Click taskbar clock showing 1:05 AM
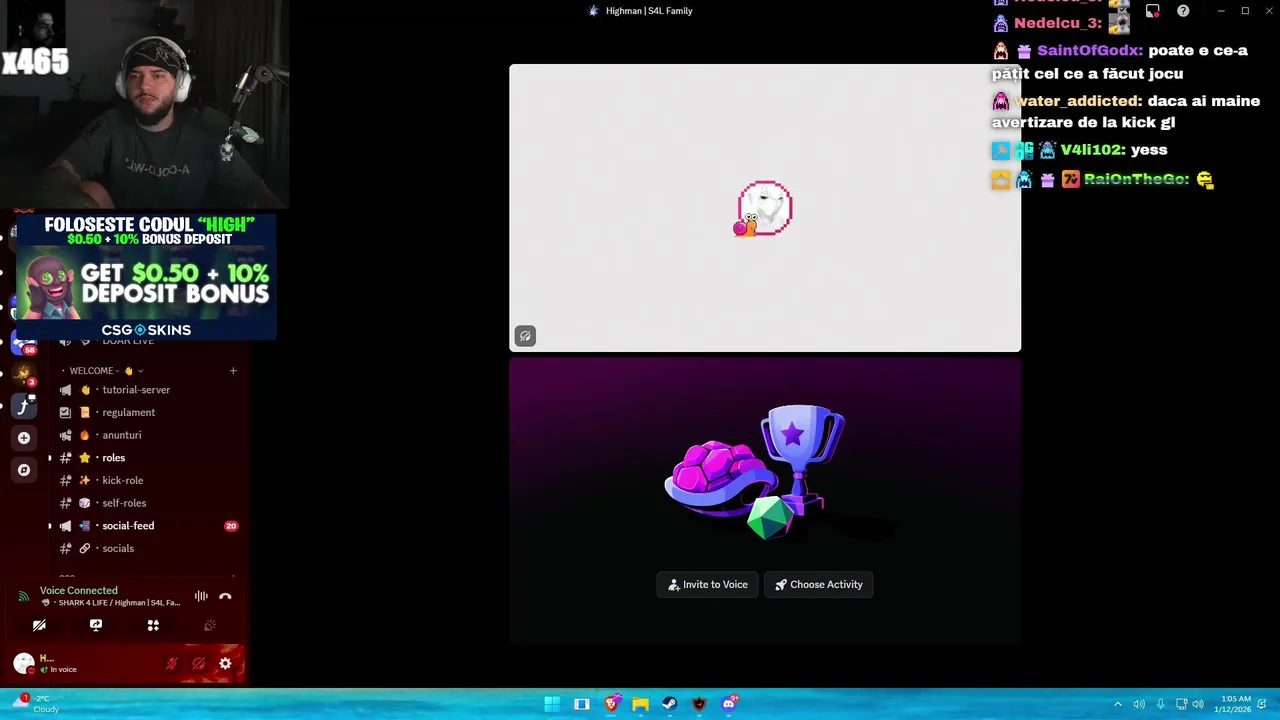The height and width of the screenshot is (720, 1280). click(1232, 704)
